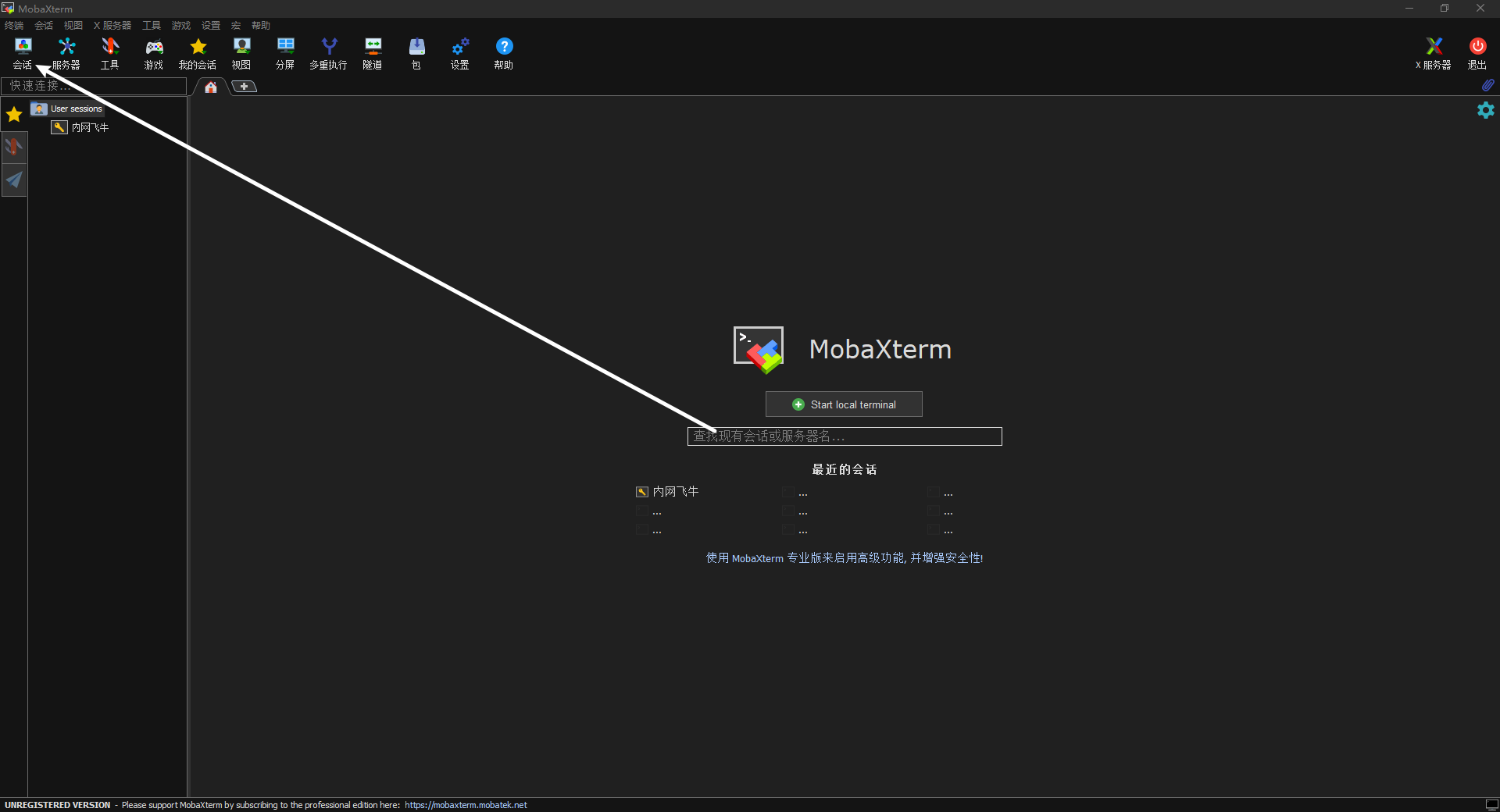Viewport: 1500px width, 812px height.
Task: Click the monitor icon in the status bar
Action: tap(1491, 805)
